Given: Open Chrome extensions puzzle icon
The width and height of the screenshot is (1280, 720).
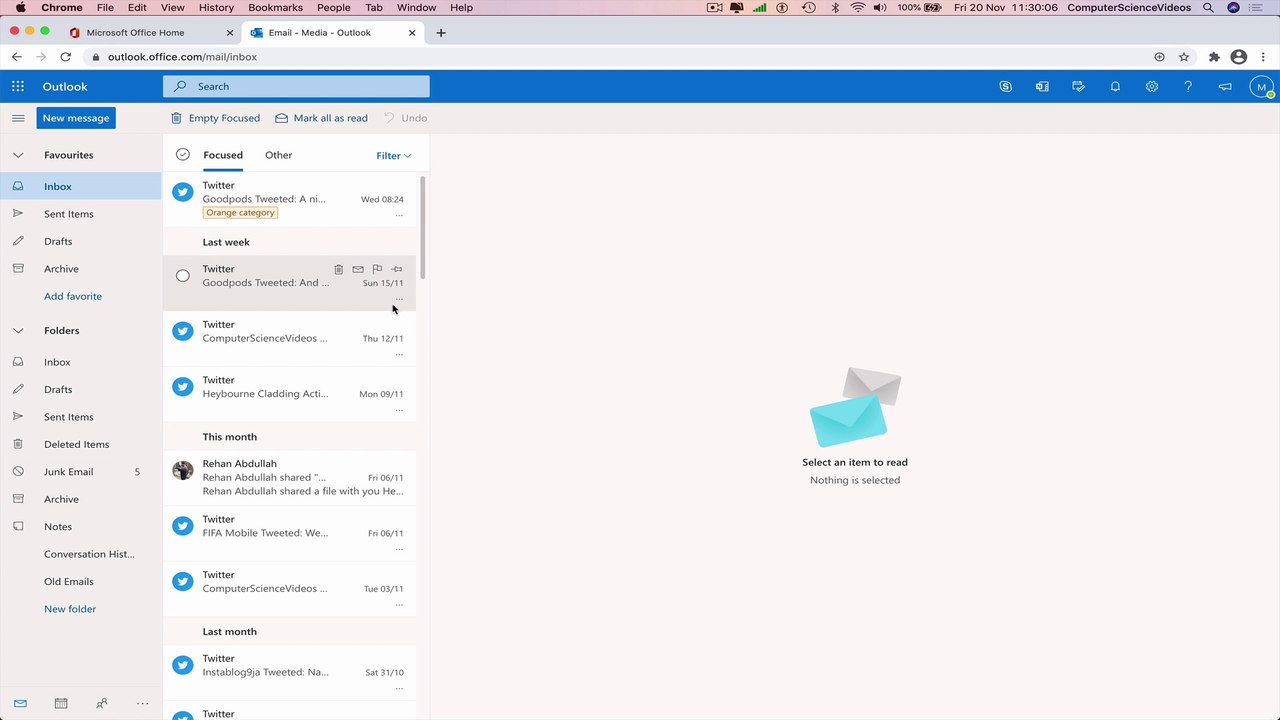Looking at the screenshot, I should 1214,57.
